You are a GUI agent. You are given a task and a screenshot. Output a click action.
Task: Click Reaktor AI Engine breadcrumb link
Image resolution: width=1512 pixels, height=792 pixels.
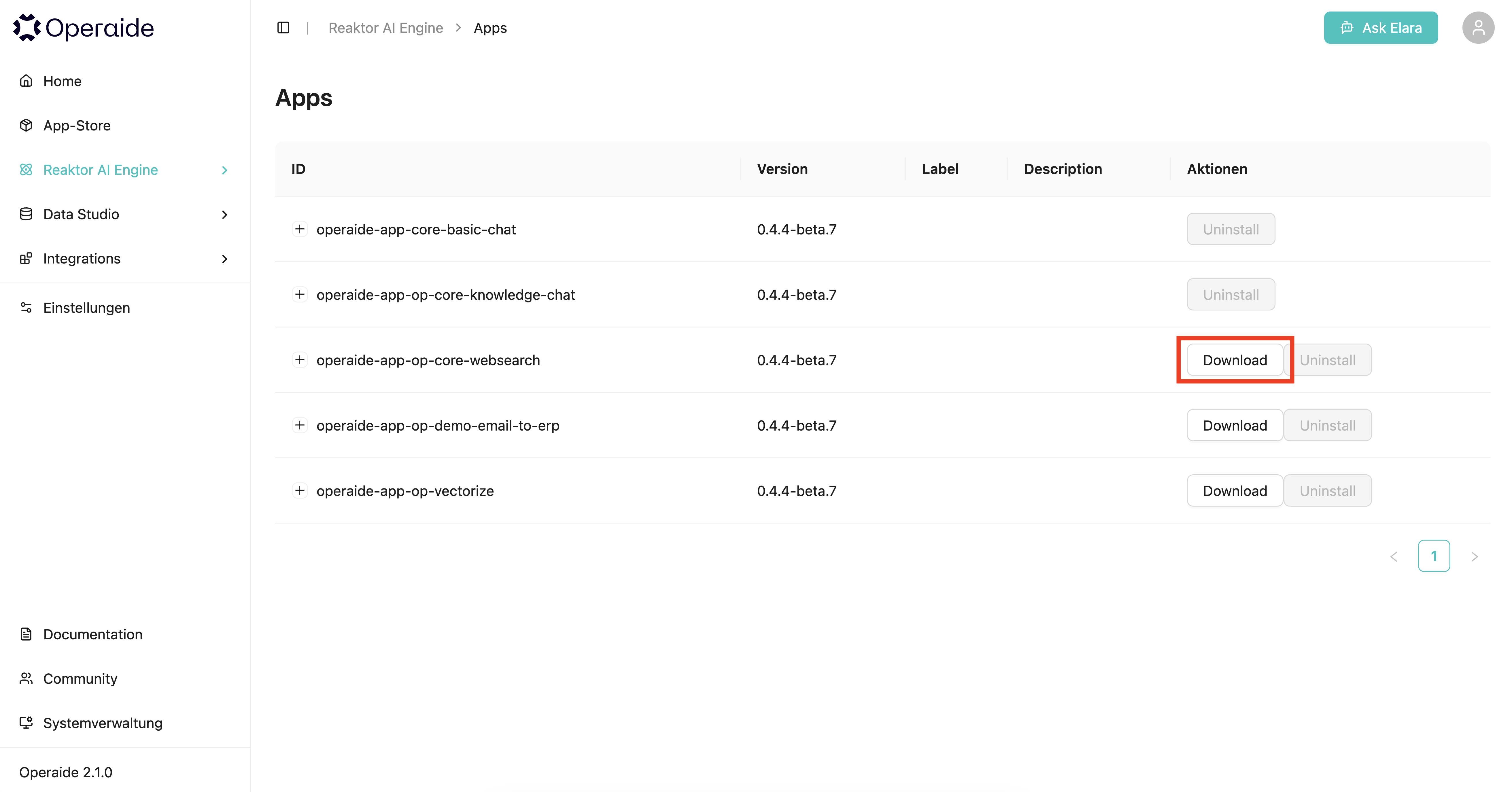tap(385, 28)
